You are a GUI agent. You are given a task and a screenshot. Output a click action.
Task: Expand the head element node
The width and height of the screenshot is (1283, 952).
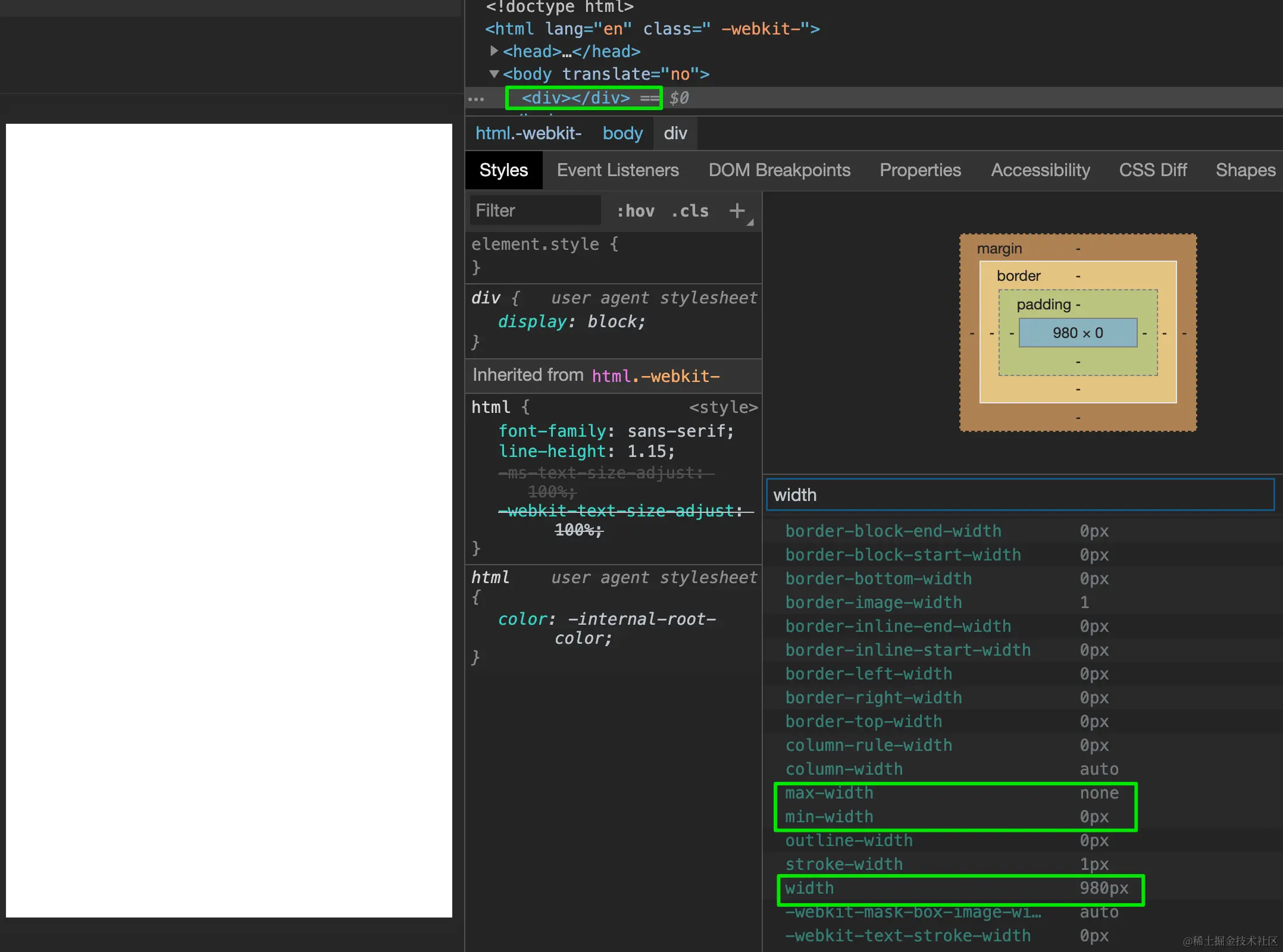pyautogui.click(x=494, y=51)
